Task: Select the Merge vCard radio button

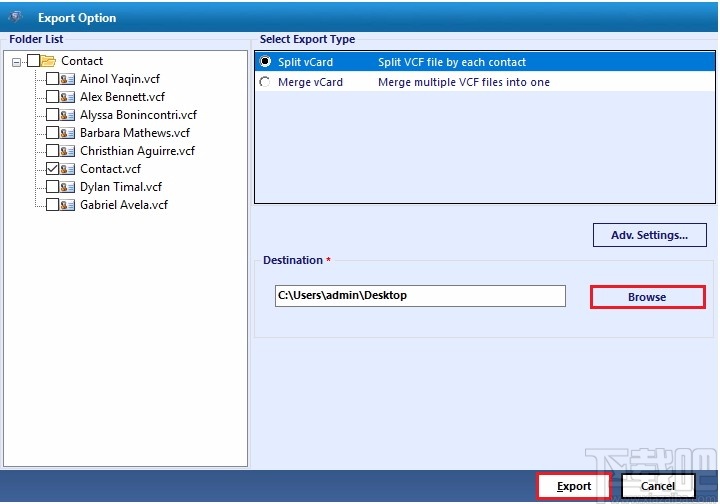Action: [x=265, y=82]
